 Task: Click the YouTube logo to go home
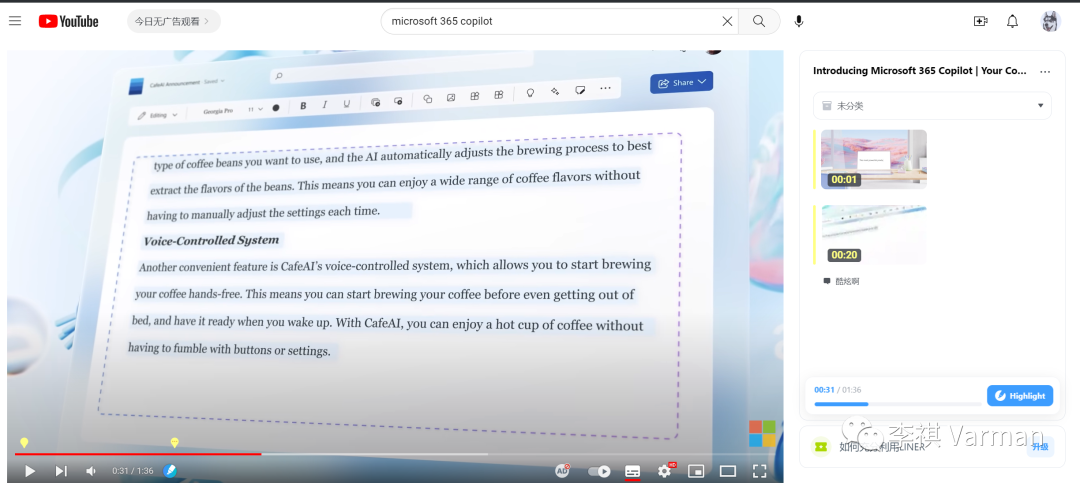click(68, 21)
